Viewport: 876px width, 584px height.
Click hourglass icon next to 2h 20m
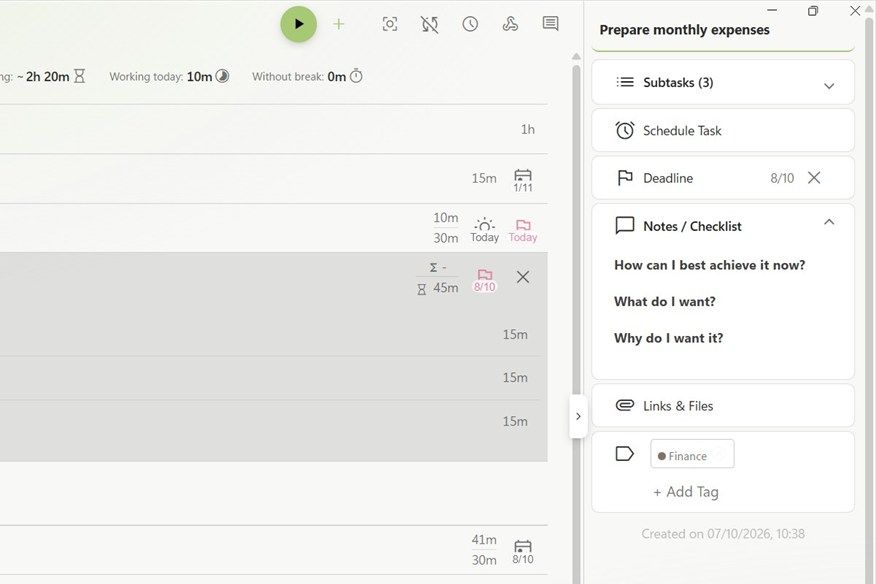click(x=80, y=76)
